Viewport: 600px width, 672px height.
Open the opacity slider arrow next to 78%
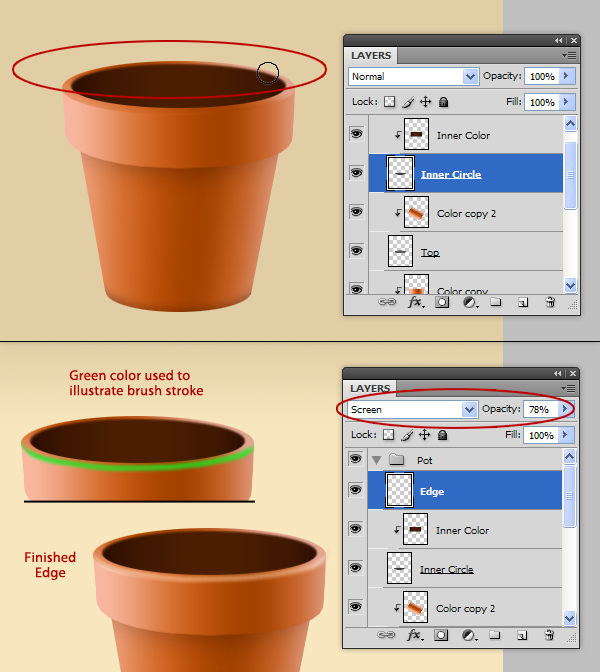click(x=567, y=409)
